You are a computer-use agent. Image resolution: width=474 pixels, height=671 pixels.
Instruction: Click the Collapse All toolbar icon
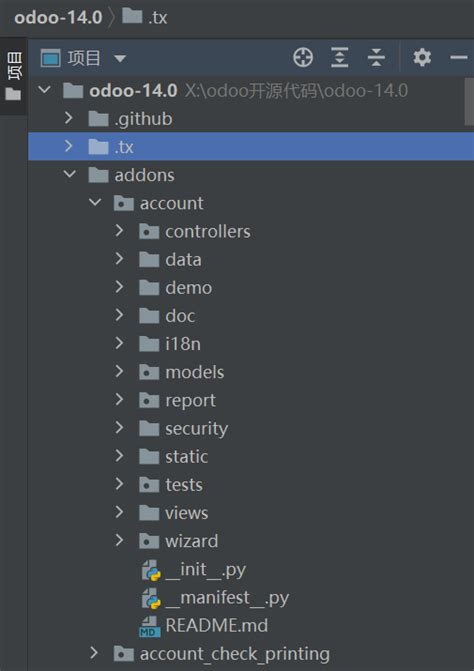coord(376,57)
